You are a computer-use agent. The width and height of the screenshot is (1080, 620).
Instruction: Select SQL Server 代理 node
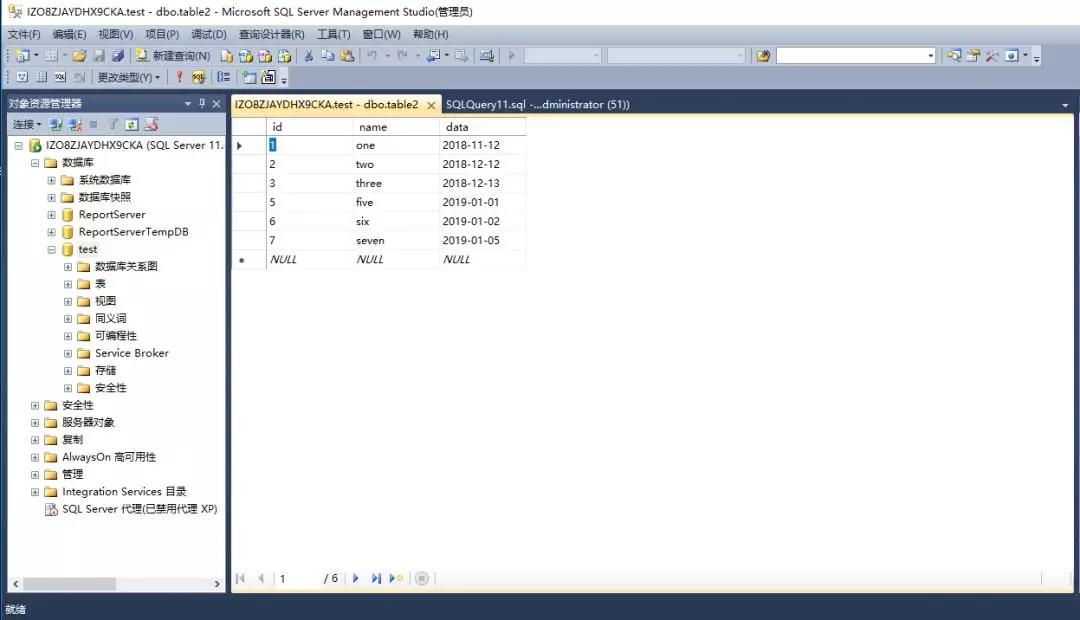coord(139,508)
